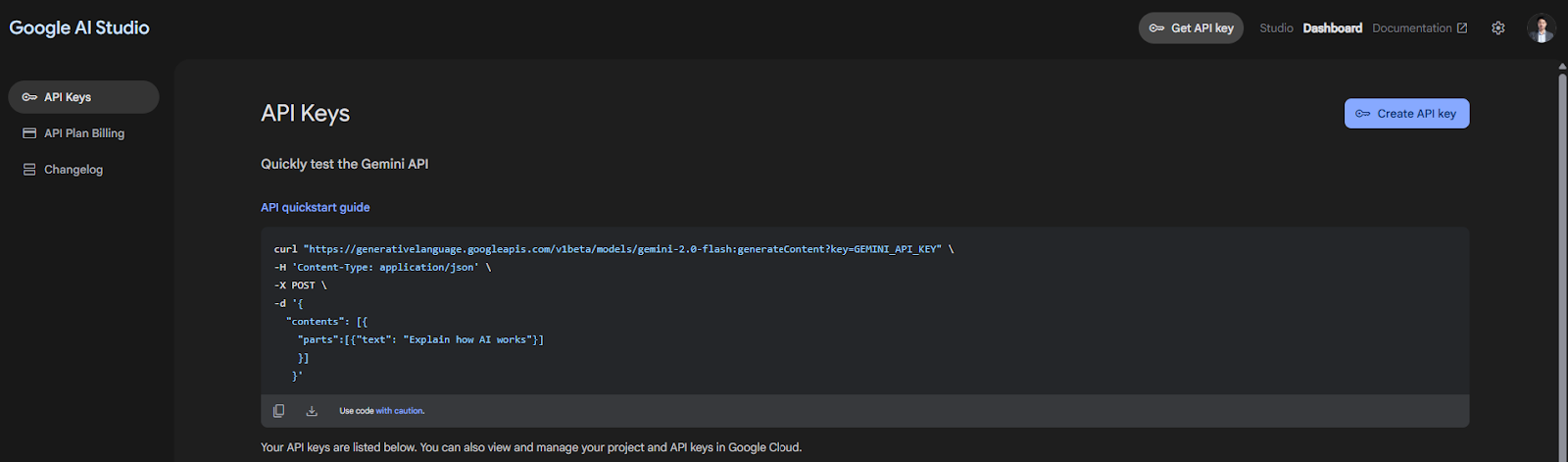
Task: Open the Documentation link
Action: (x=1411, y=28)
